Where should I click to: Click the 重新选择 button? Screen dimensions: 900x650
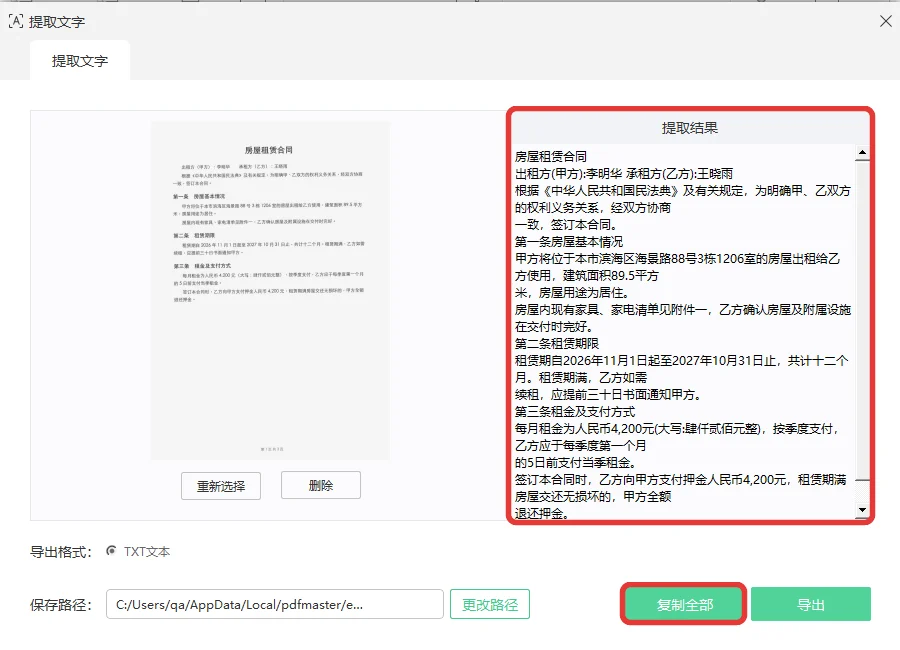click(x=221, y=486)
